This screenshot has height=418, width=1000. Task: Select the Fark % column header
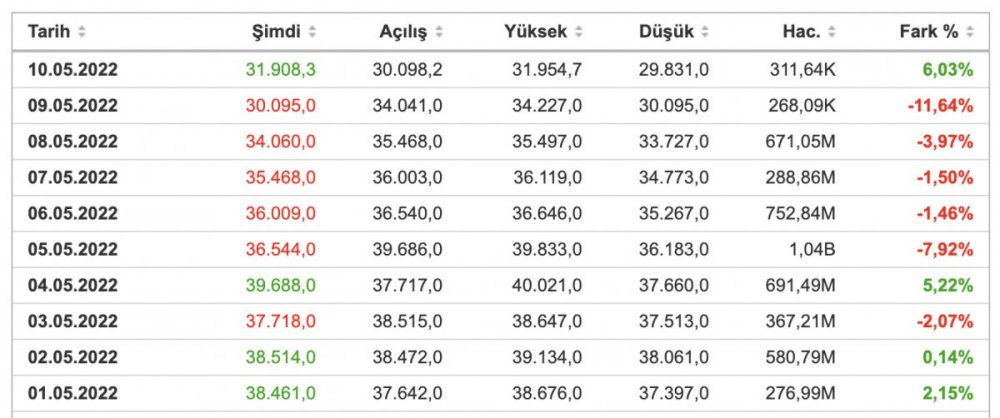929,32
